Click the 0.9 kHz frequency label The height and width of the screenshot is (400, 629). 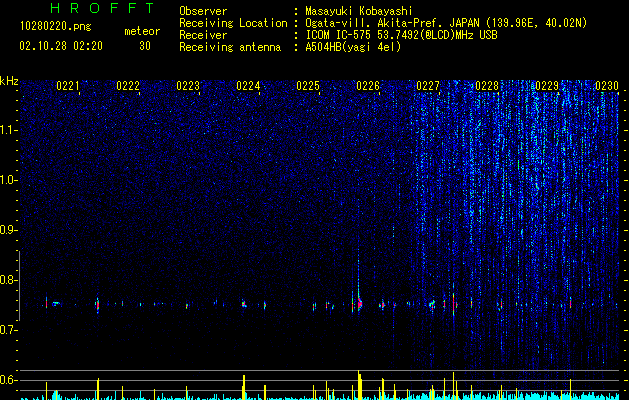8,230
